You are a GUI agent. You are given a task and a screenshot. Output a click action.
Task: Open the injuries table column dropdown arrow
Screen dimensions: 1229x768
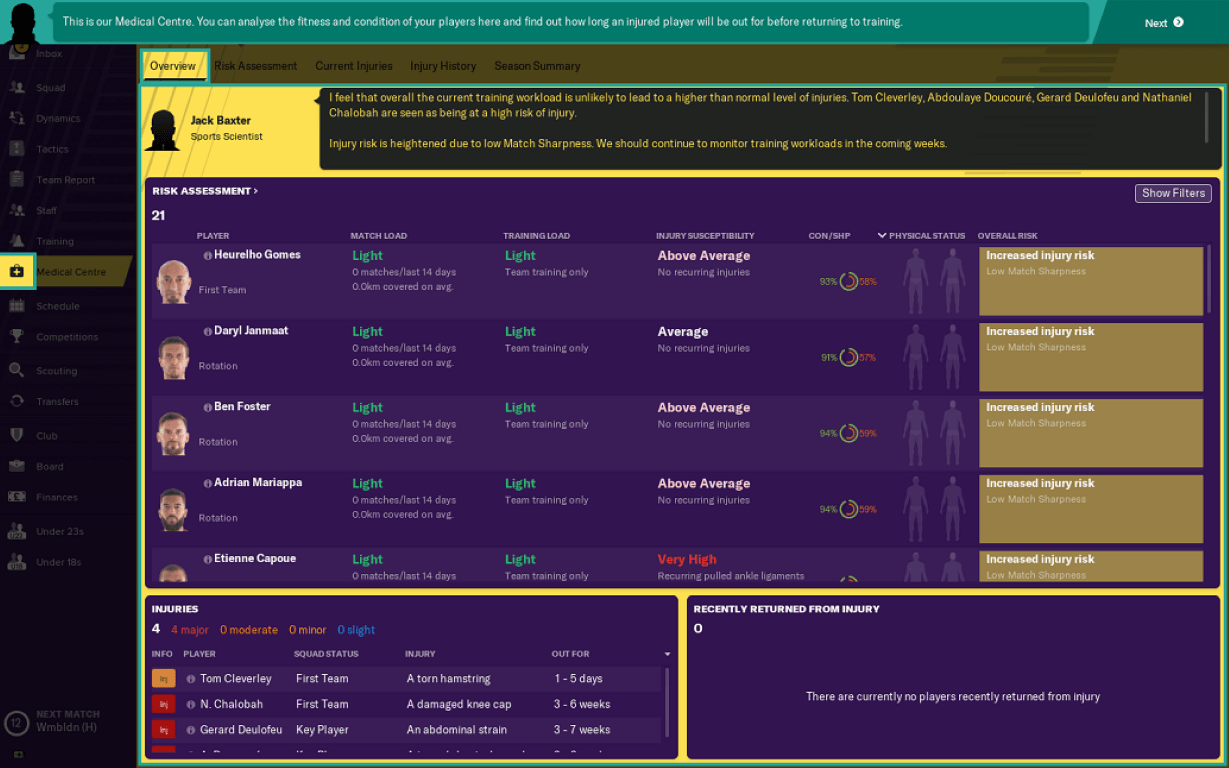click(x=667, y=654)
